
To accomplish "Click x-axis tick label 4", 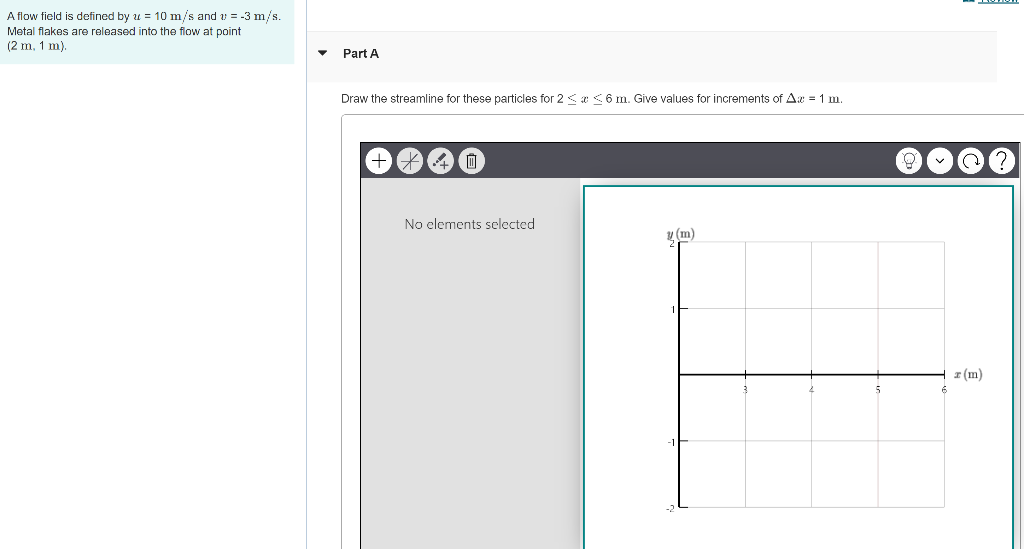I will pyautogui.click(x=811, y=390).
